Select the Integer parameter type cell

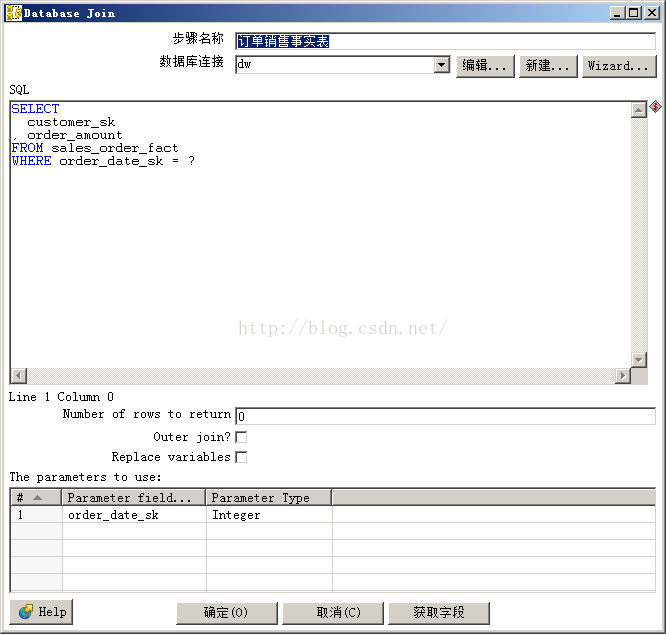(269, 515)
